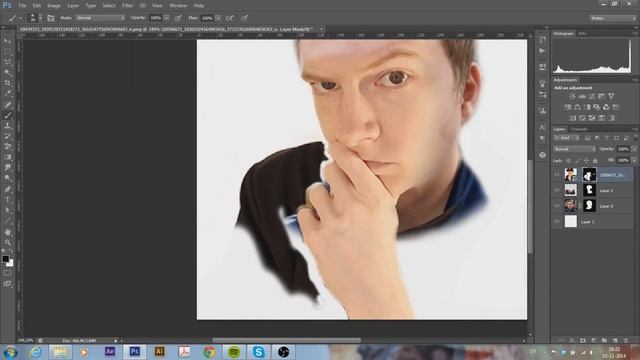Open the workspace switcher dropdown

pos(612,18)
